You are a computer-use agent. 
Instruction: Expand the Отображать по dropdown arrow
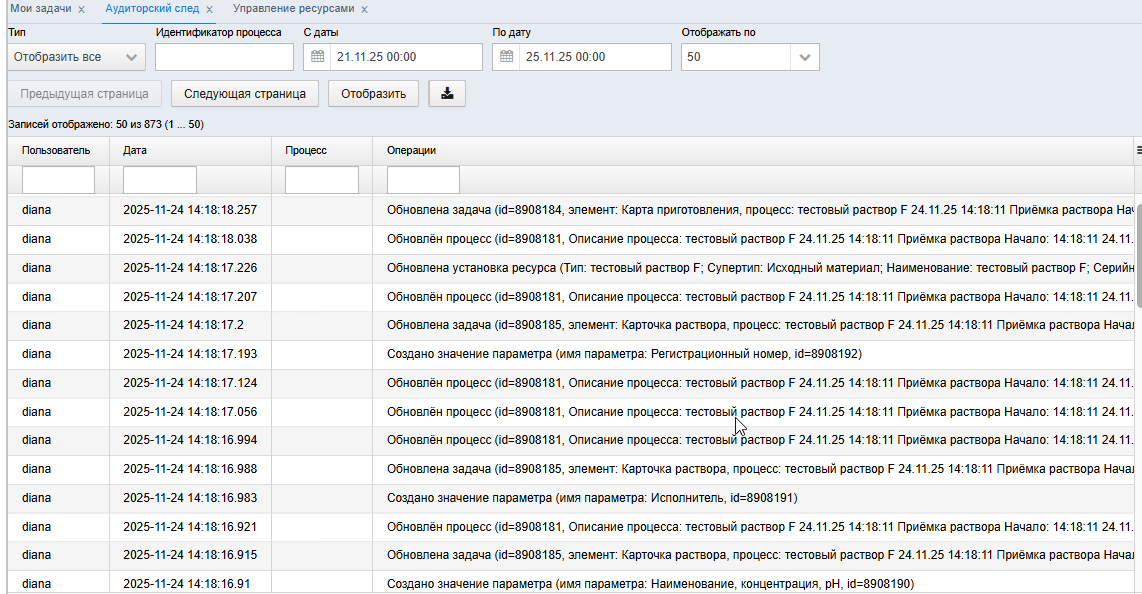(805, 58)
